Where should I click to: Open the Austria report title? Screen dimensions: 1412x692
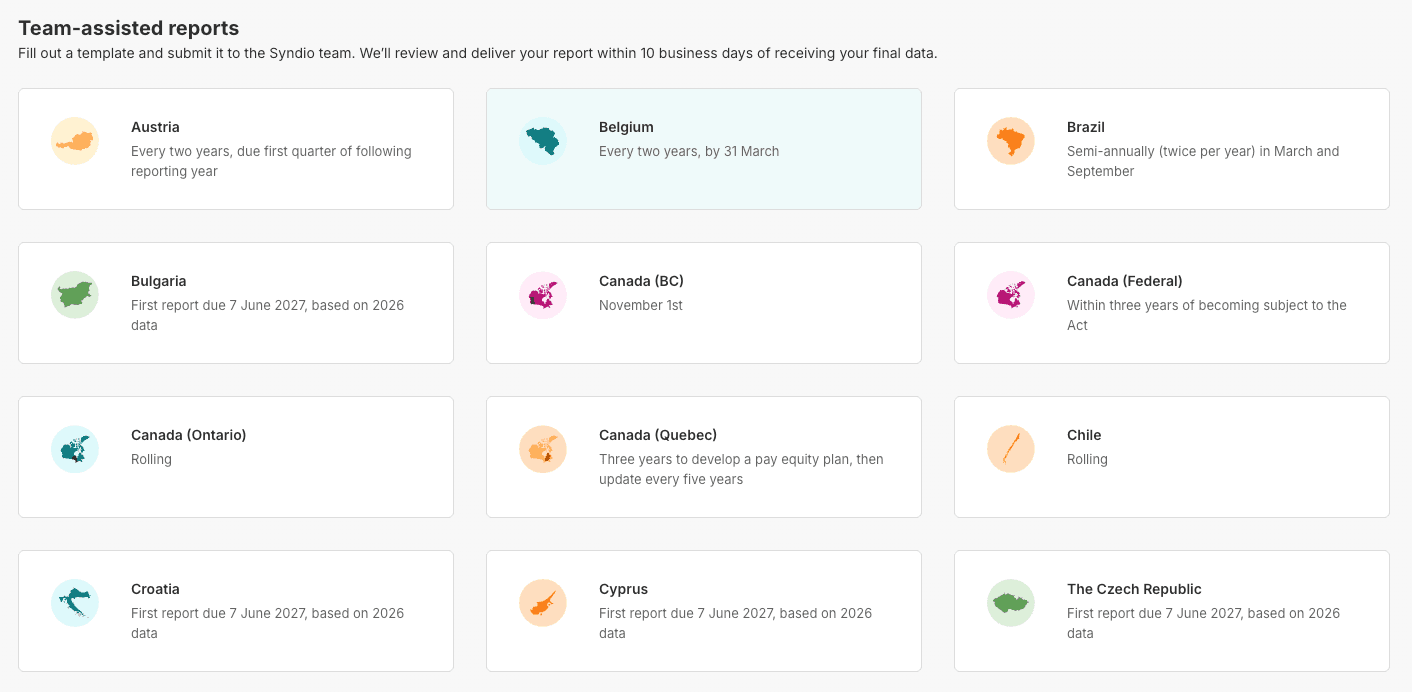(155, 127)
